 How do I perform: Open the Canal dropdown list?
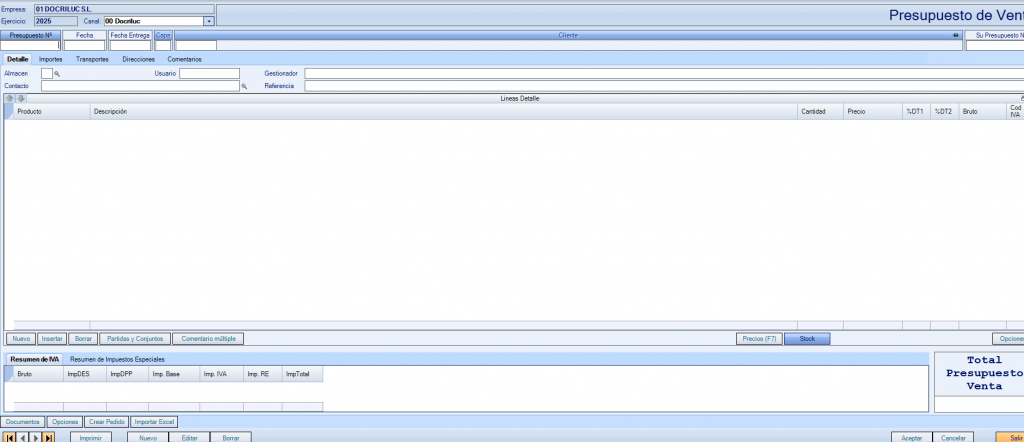[x=209, y=20]
